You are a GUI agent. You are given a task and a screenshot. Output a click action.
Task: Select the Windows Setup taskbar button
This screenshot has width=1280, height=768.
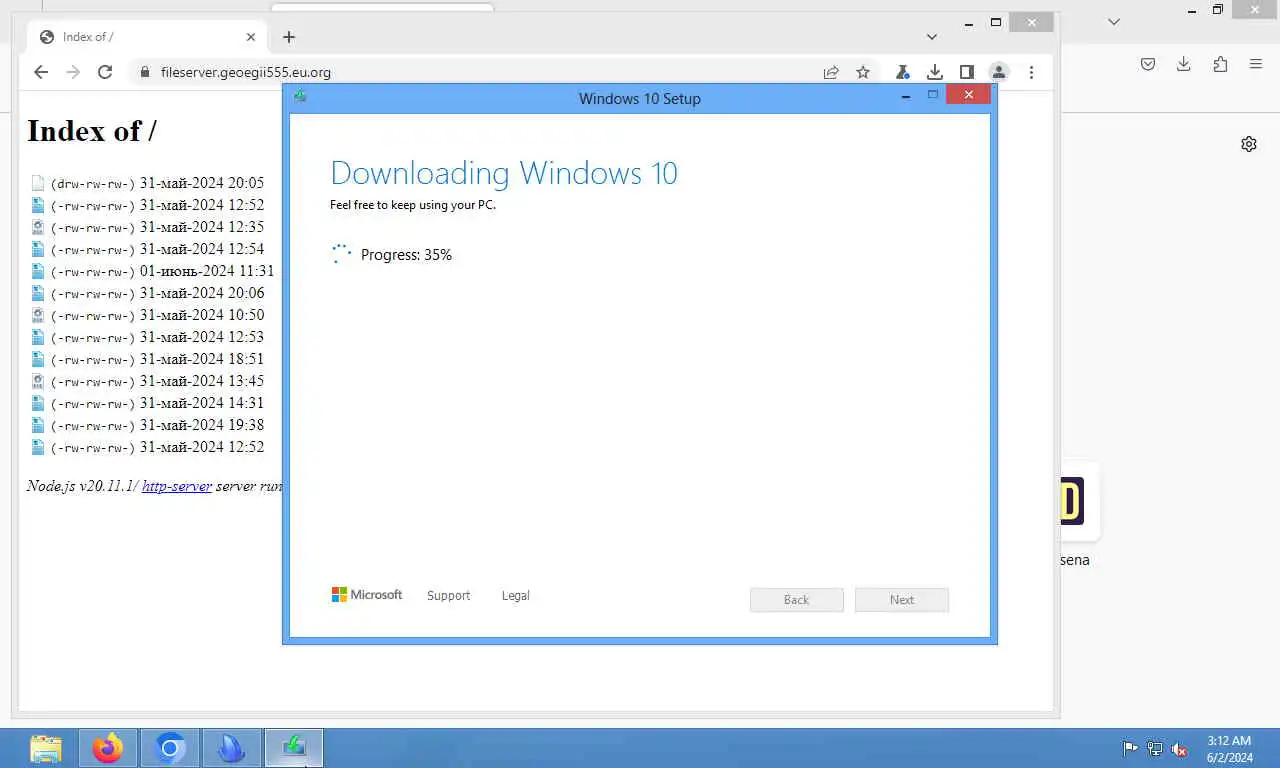click(294, 748)
